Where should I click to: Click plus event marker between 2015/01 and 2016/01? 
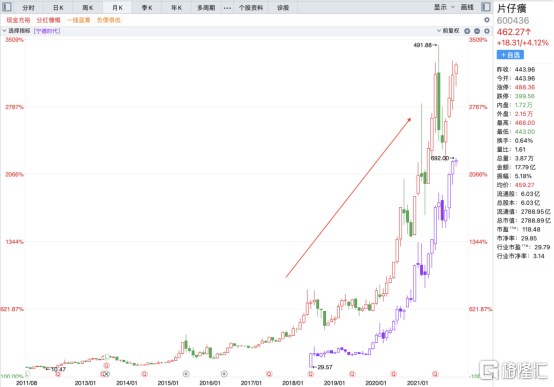point(186,374)
